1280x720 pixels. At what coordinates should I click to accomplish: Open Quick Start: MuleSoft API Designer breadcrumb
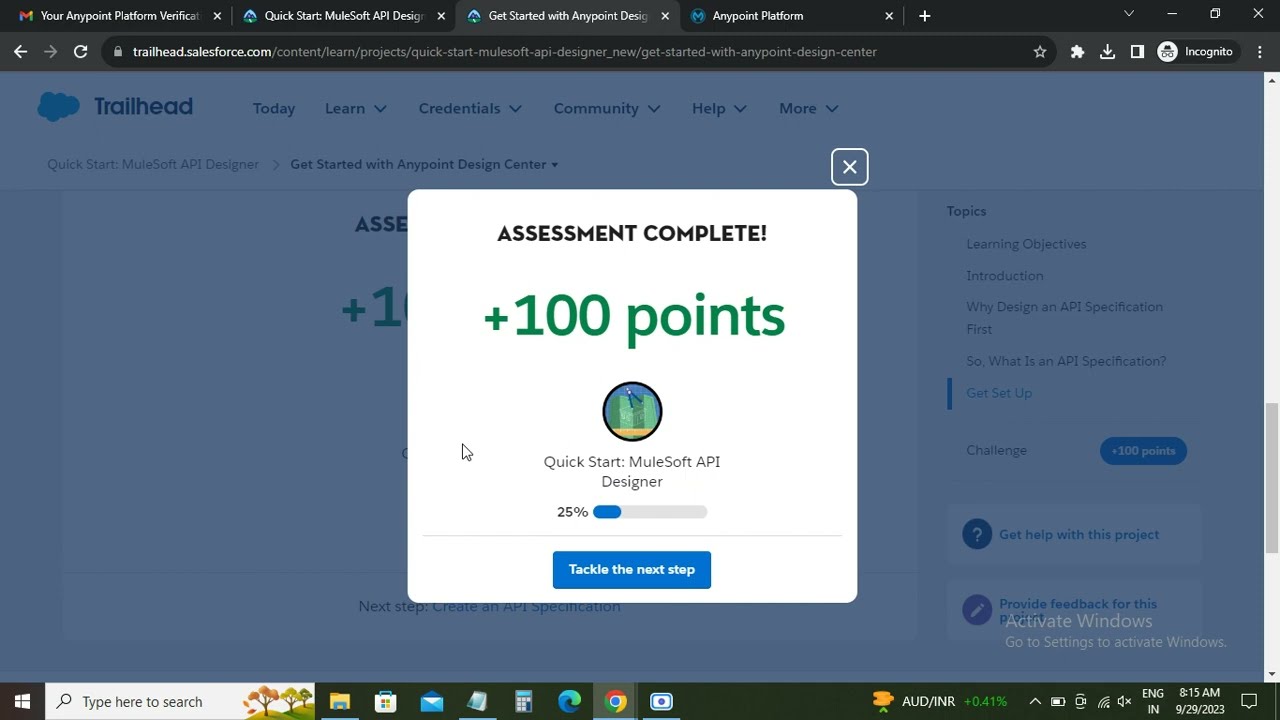[x=153, y=164]
